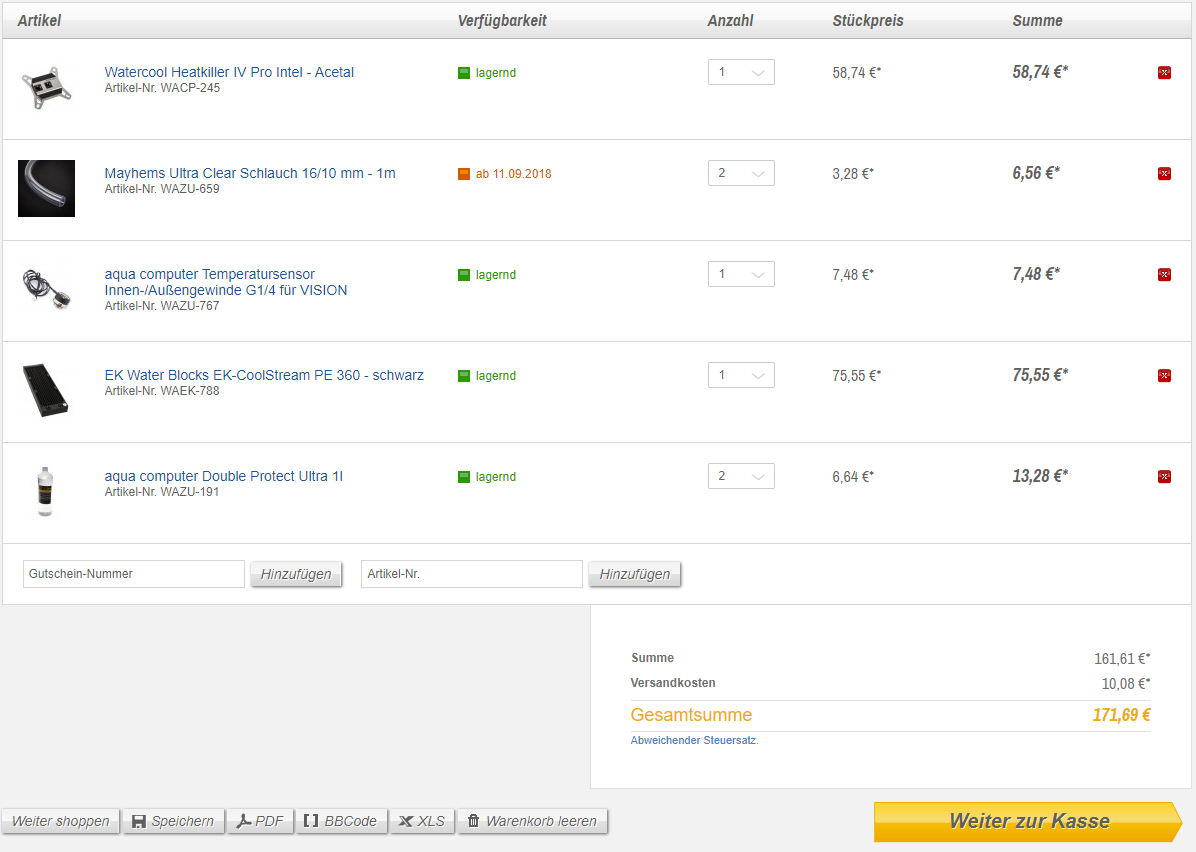Open aqua computer Double Protect Ultra 1l link
Image resolution: width=1196 pixels, height=852 pixels.
coord(223,476)
